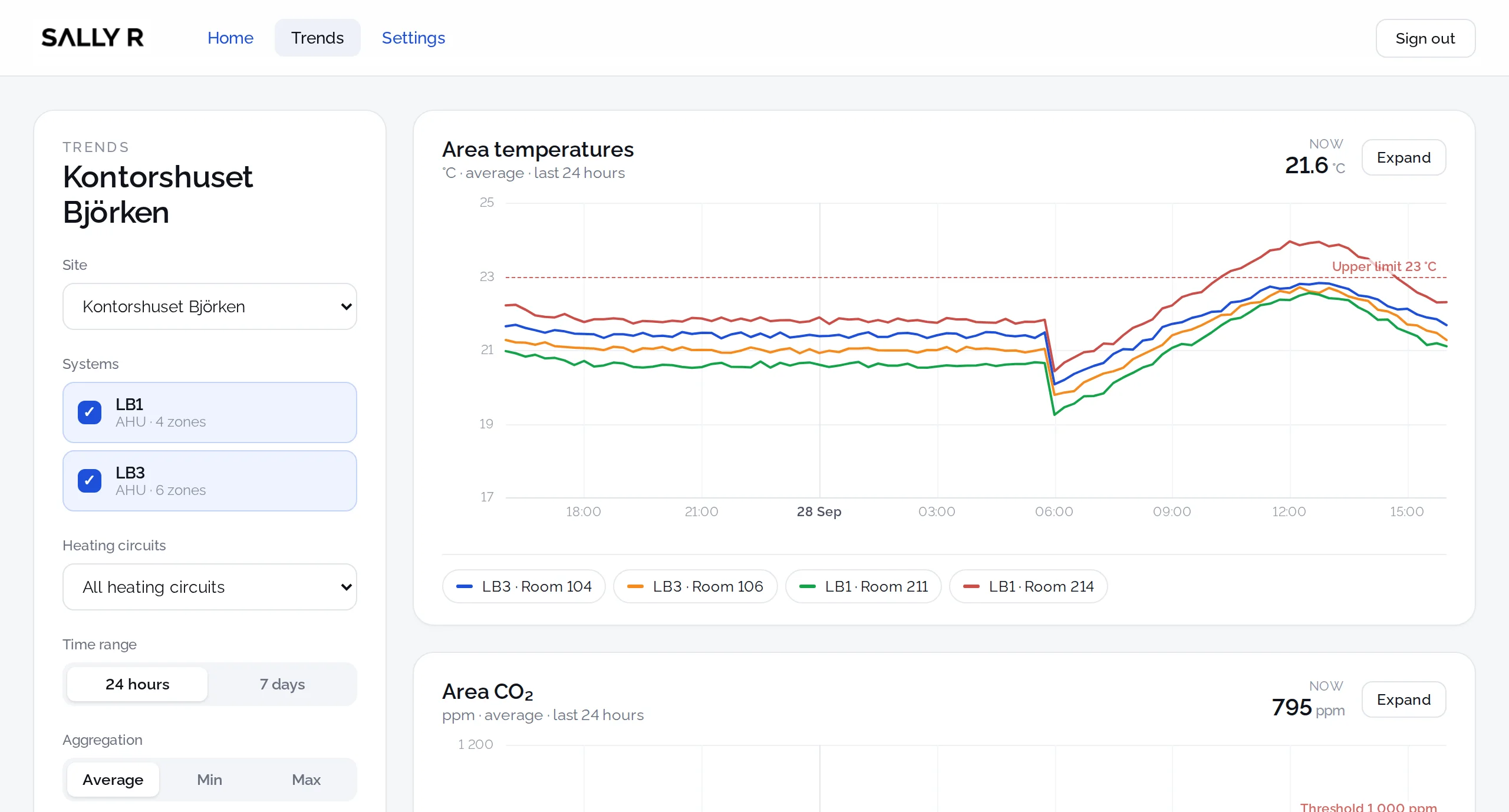This screenshot has width=1509, height=812.
Task: Set aggregation to Max
Action: point(307,780)
